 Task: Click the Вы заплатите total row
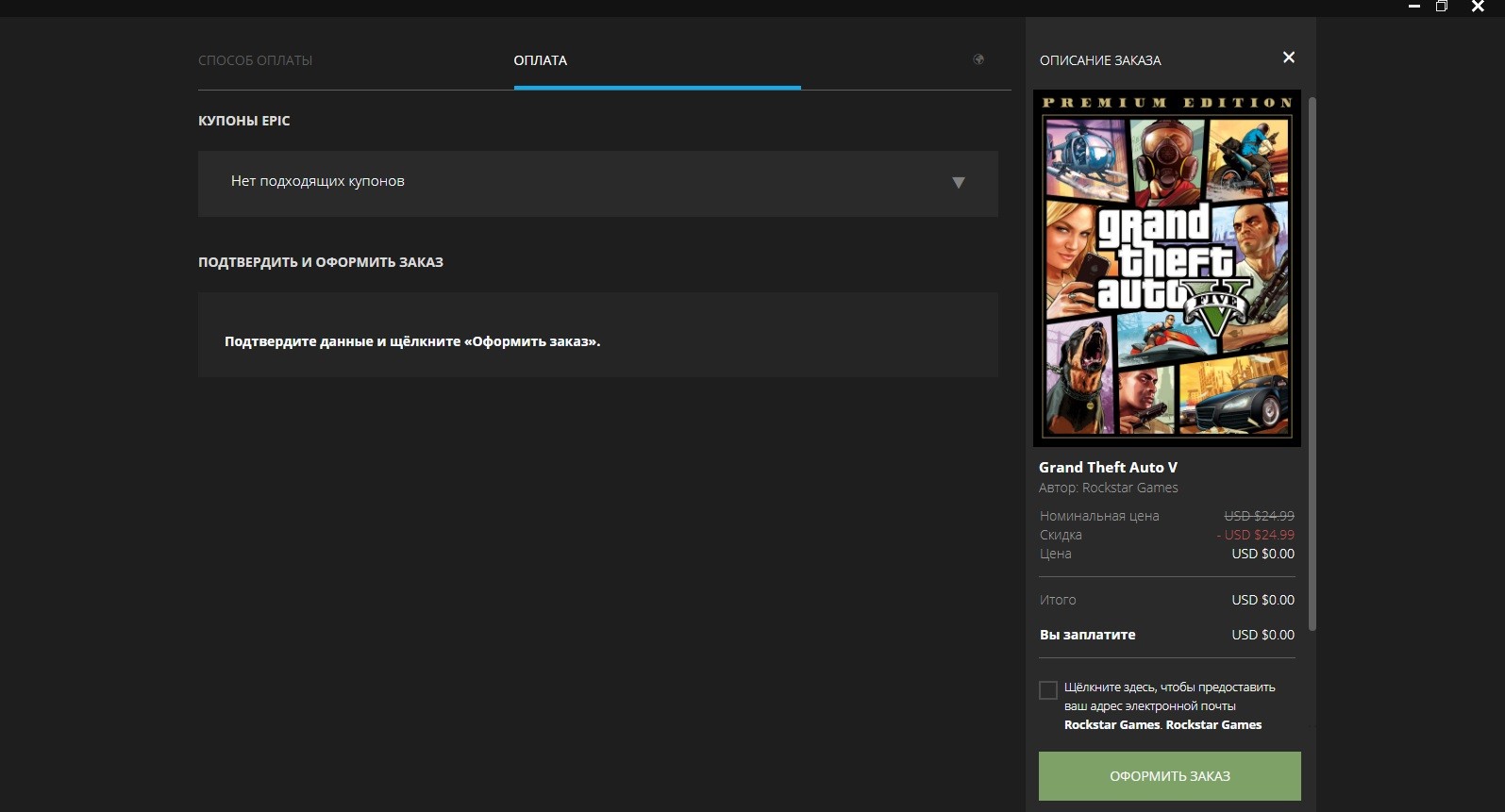click(1166, 635)
